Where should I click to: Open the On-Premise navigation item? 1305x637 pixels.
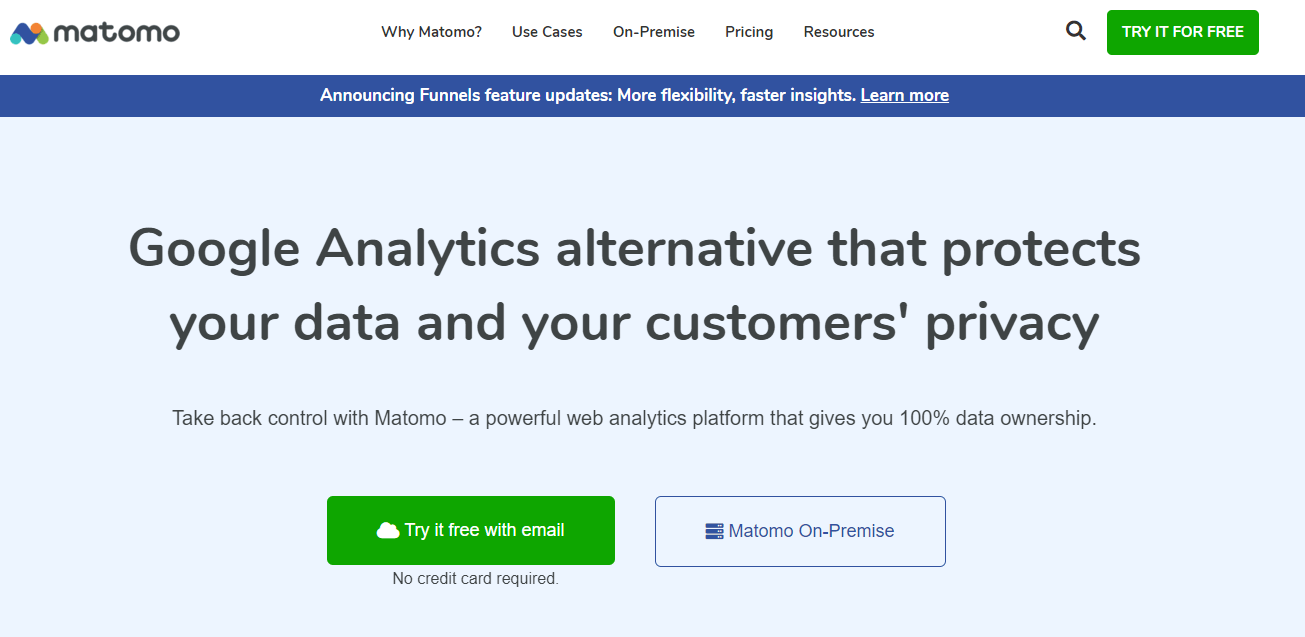pyautogui.click(x=653, y=31)
